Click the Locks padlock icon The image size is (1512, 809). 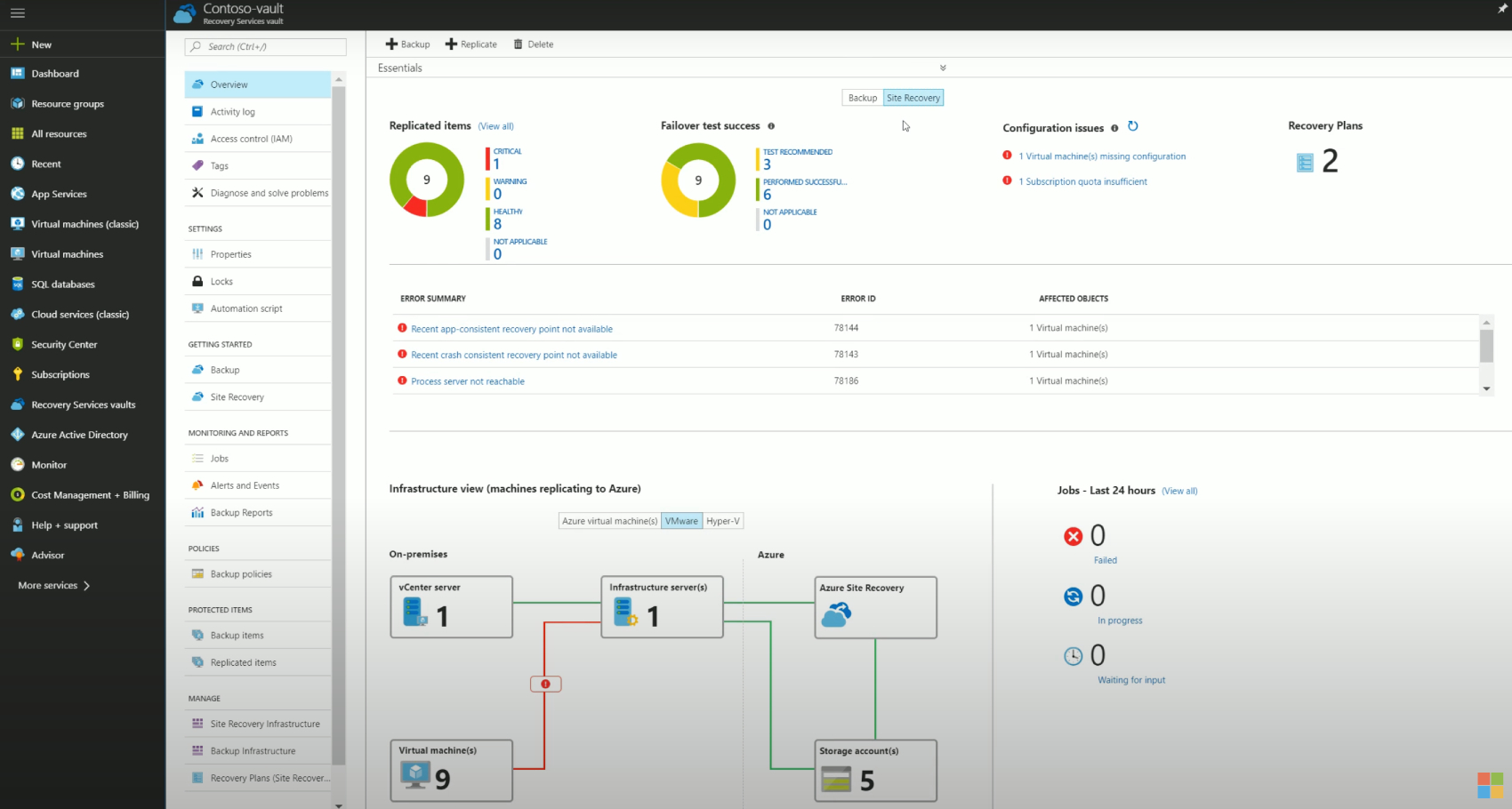(x=197, y=281)
